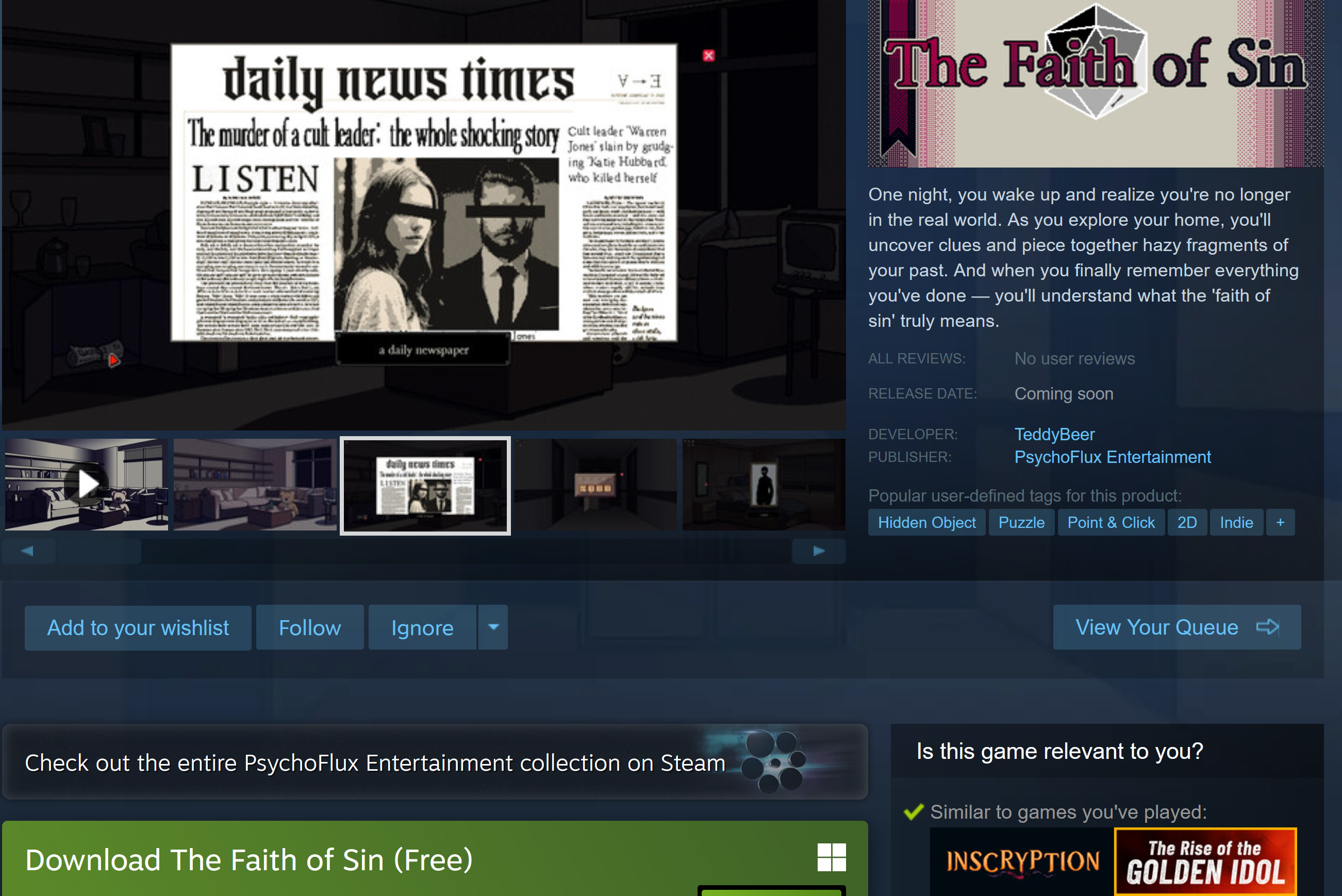Select the silhouette doorway screenshot thumbnail

click(763, 485)
